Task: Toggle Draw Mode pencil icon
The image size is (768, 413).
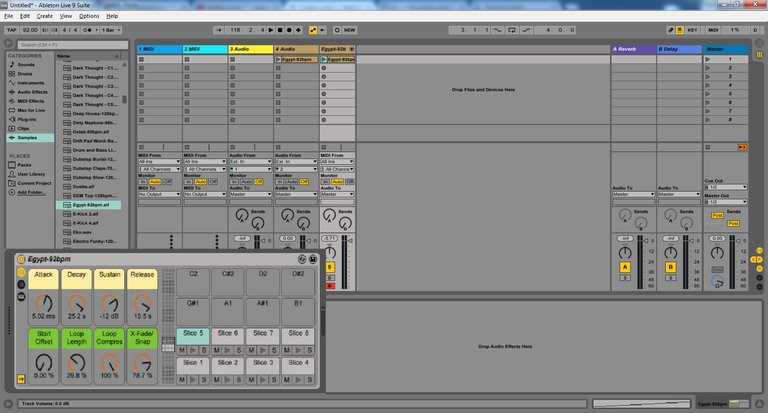Action: click(671, 30)
